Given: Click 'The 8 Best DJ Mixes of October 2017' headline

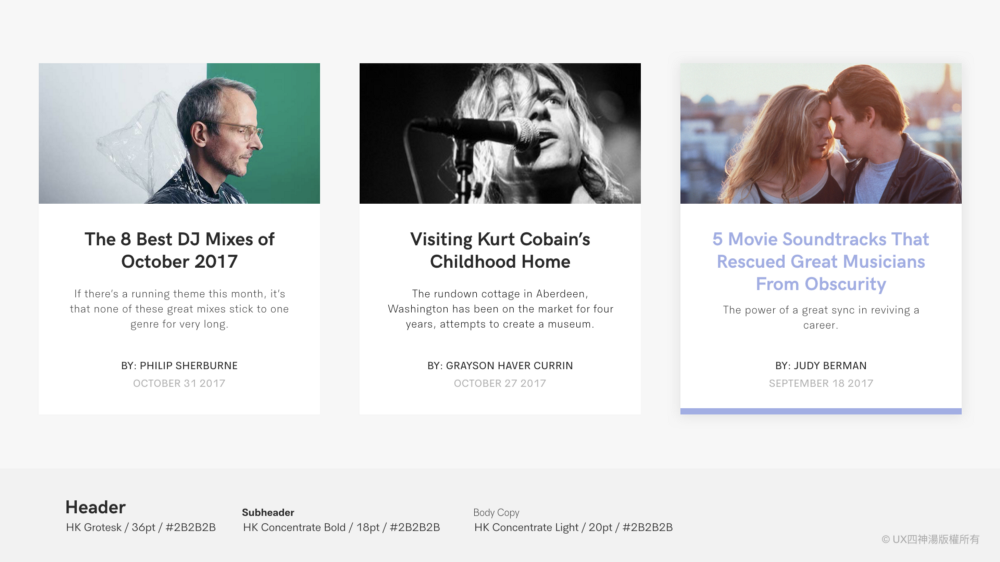Looking at the screenshot, I should (x=179, y=250).
